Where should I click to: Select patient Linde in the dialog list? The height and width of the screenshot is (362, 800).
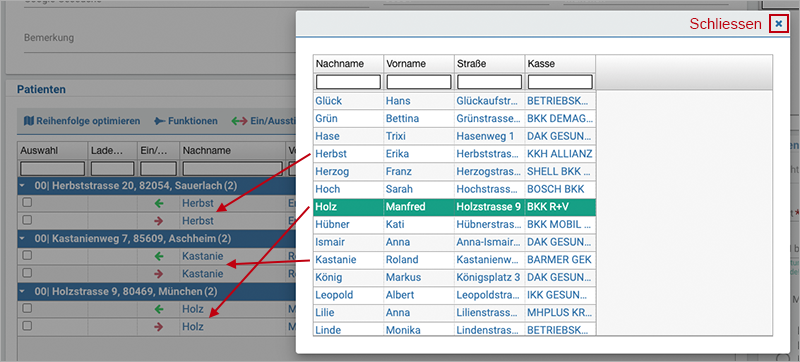coord(454,329)
